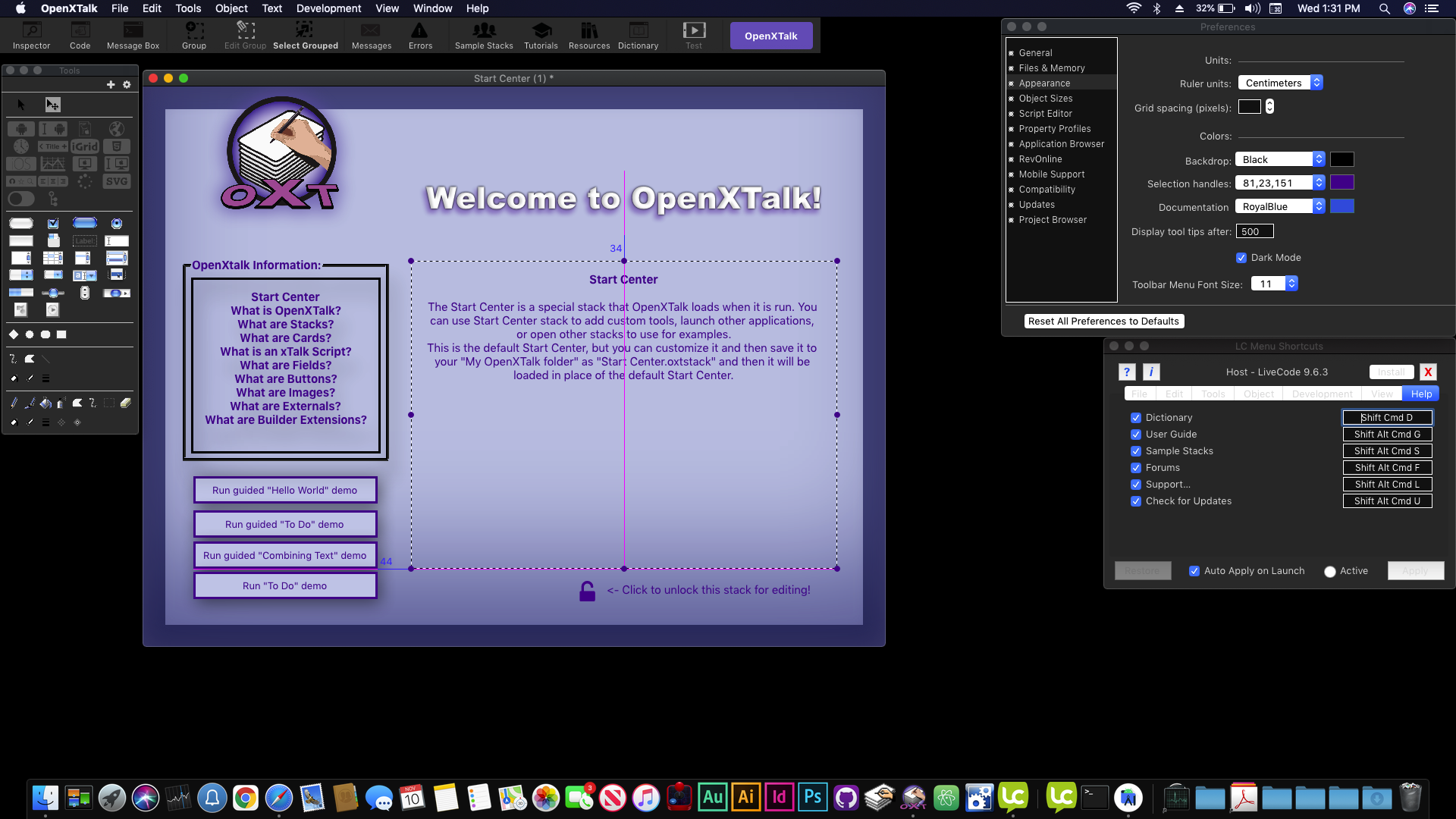Open the Selection handles color dropdown
The height and width of the screenshot is (819, 1456).
[1280, 183]
